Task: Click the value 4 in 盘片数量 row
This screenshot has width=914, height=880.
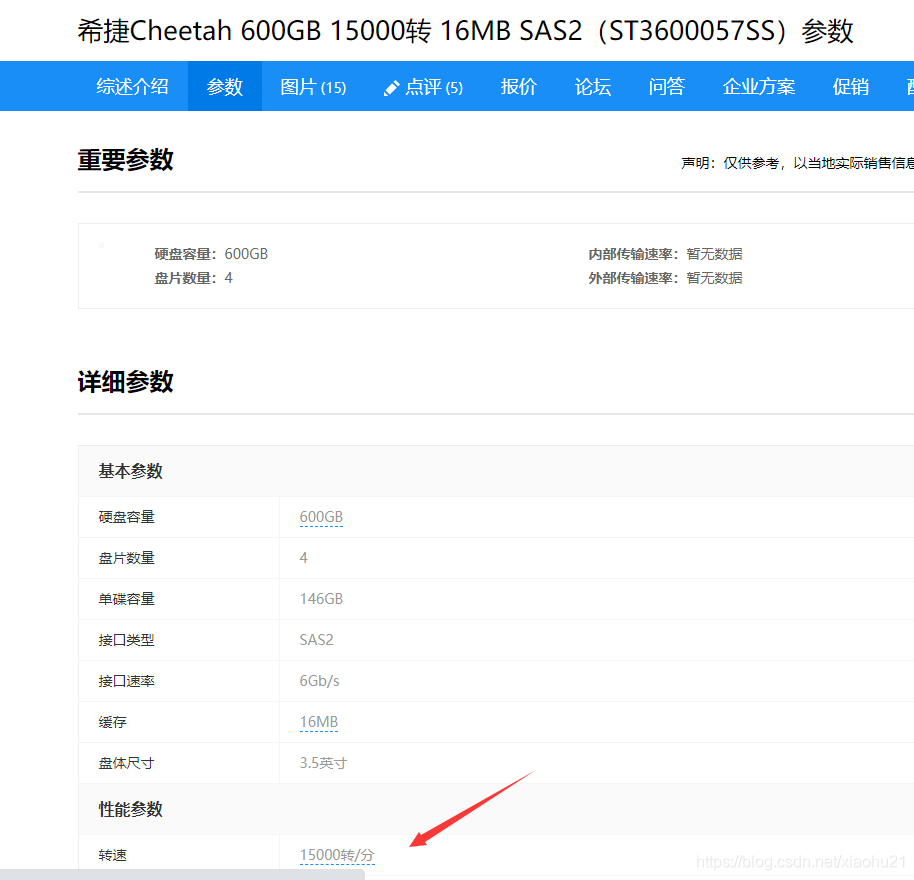Action: point(304,558)
